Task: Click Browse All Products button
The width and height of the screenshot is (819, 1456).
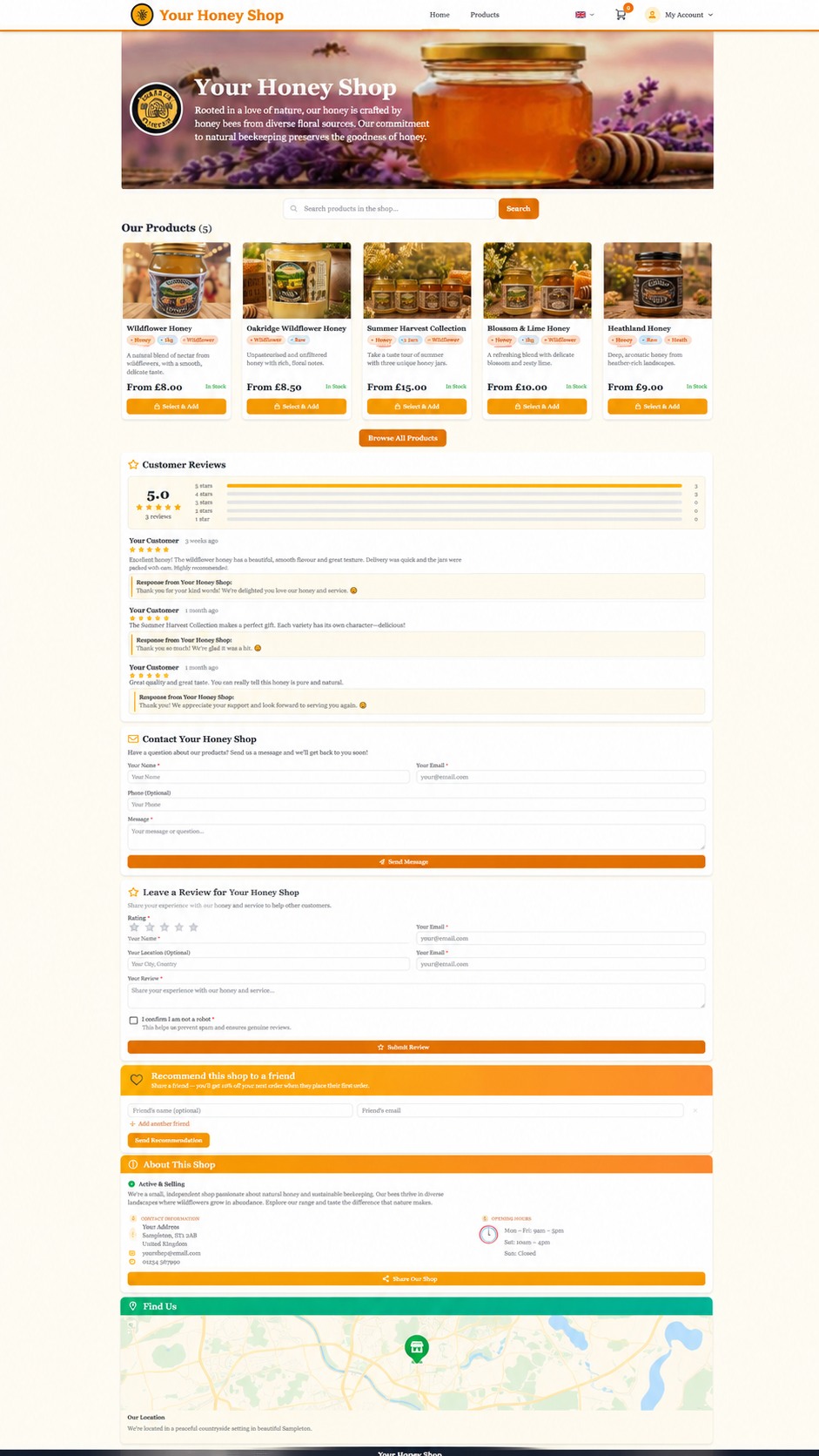Action: coord(403,438)
